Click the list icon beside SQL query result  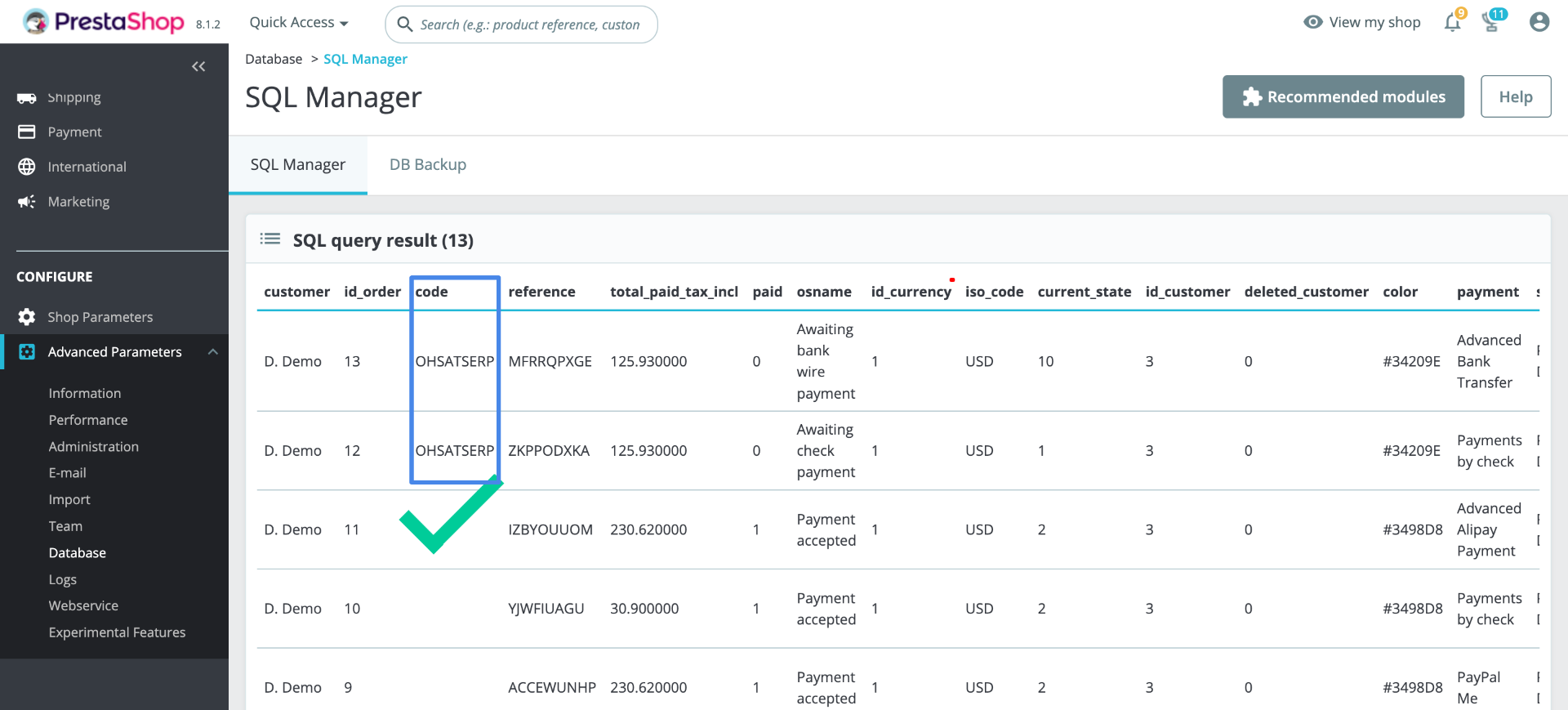[270, 239]
